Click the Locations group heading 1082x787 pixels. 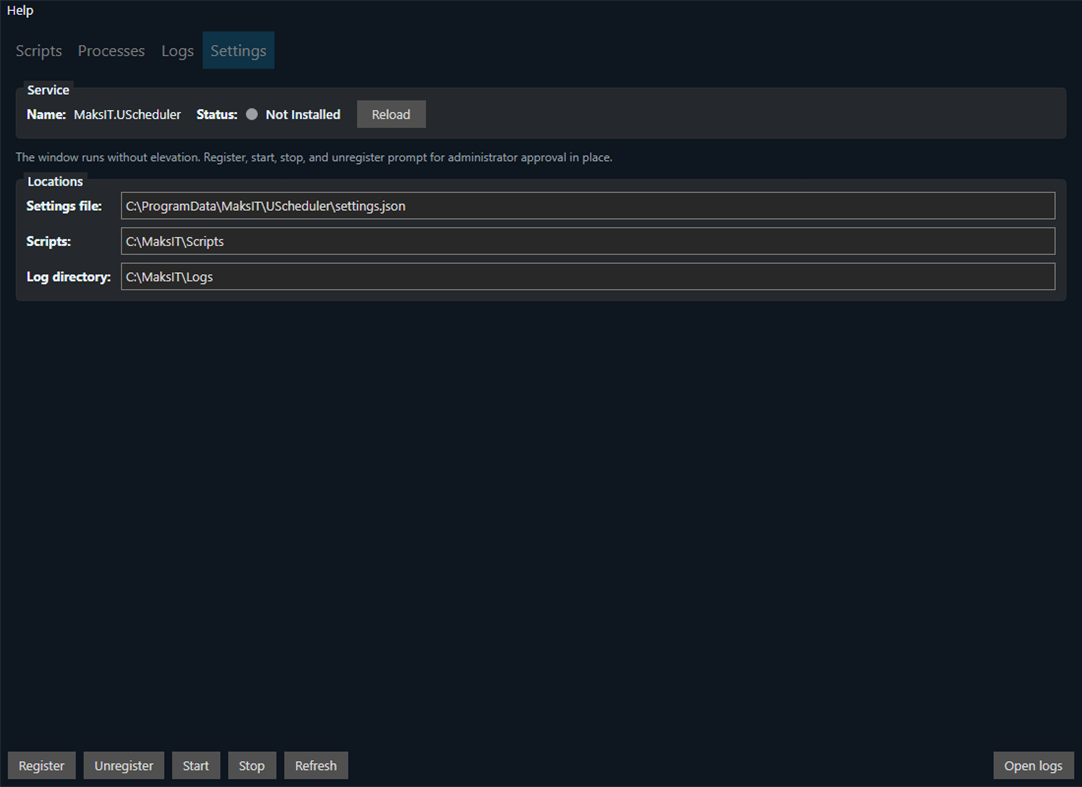coord(55,182)
